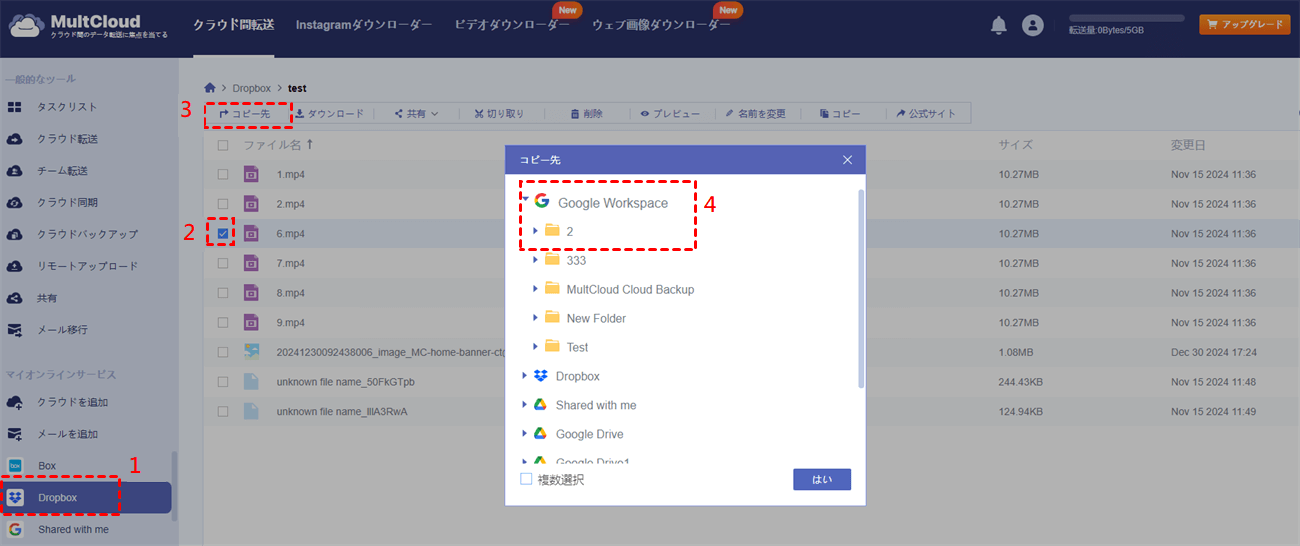Click the 公式サイト toolbar button
Screen dimensions: 1300x546
pyautogui.click(x=926, y=114)
